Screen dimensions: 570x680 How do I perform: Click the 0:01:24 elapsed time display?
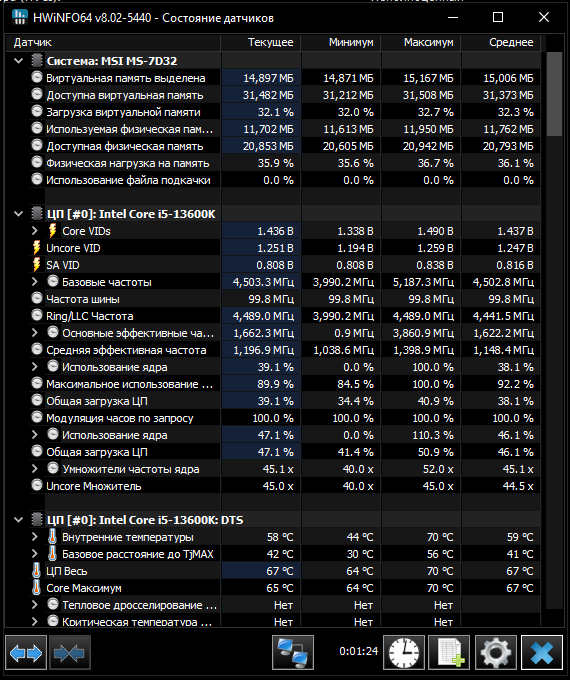coord(358,651)
